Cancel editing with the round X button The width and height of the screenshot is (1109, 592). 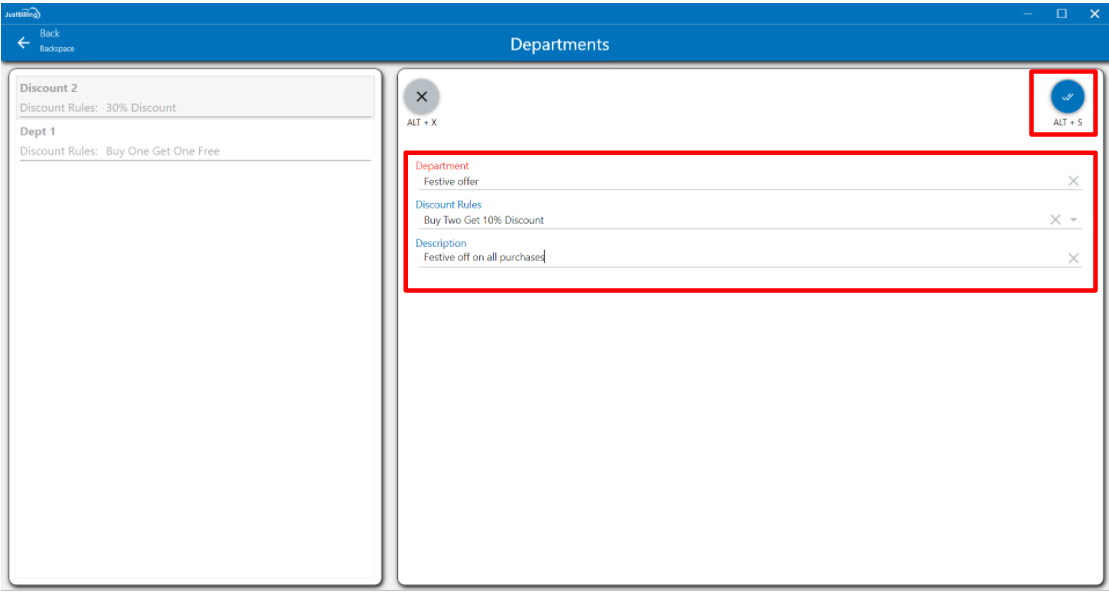pyautogui.click(x=421, y=97)
